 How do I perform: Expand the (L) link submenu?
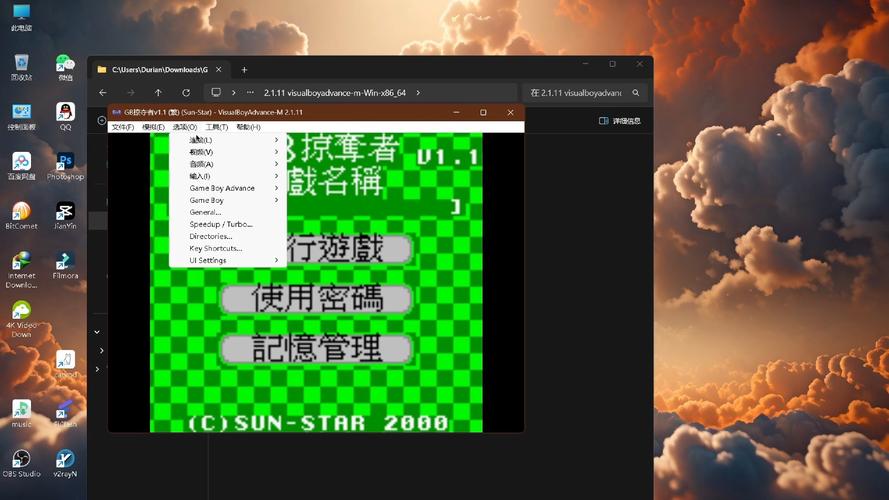pos(228,139)
